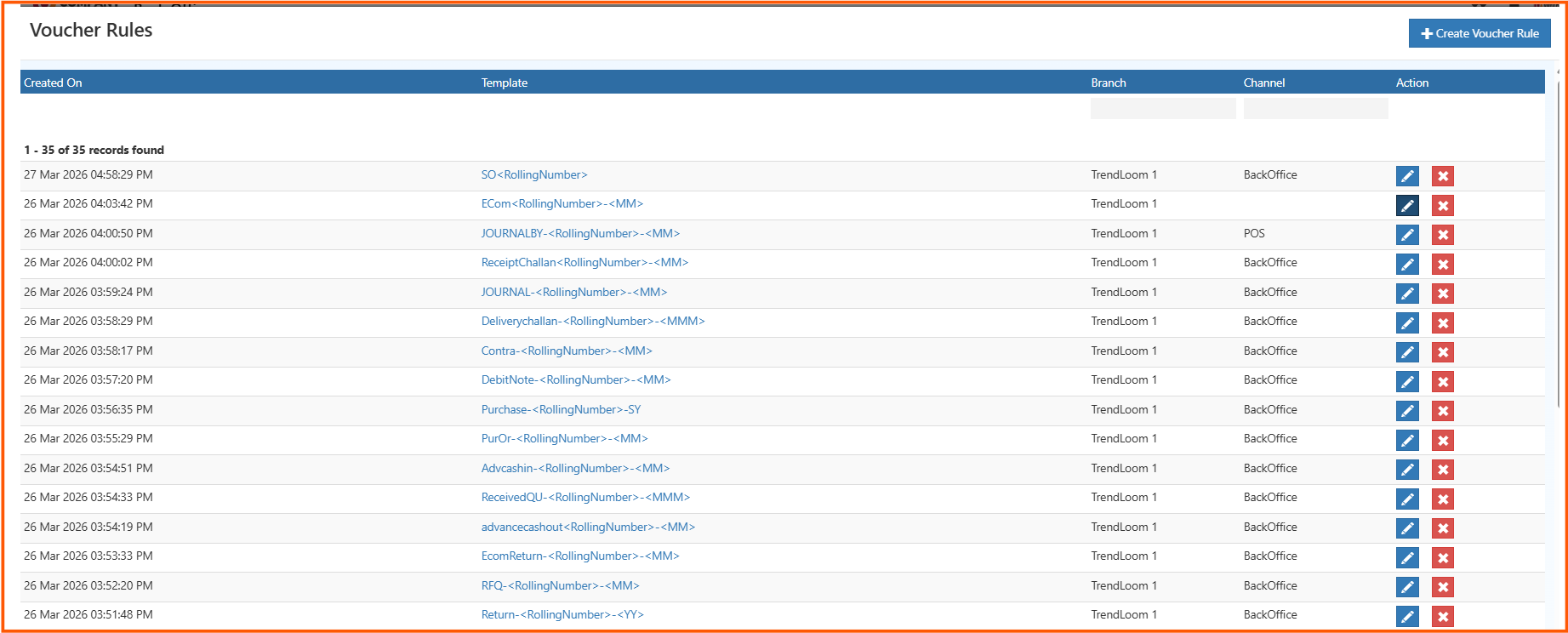Edit the RFQ voucher rule
This screenshot has width=1568, height=633.
click(1407, 587)
